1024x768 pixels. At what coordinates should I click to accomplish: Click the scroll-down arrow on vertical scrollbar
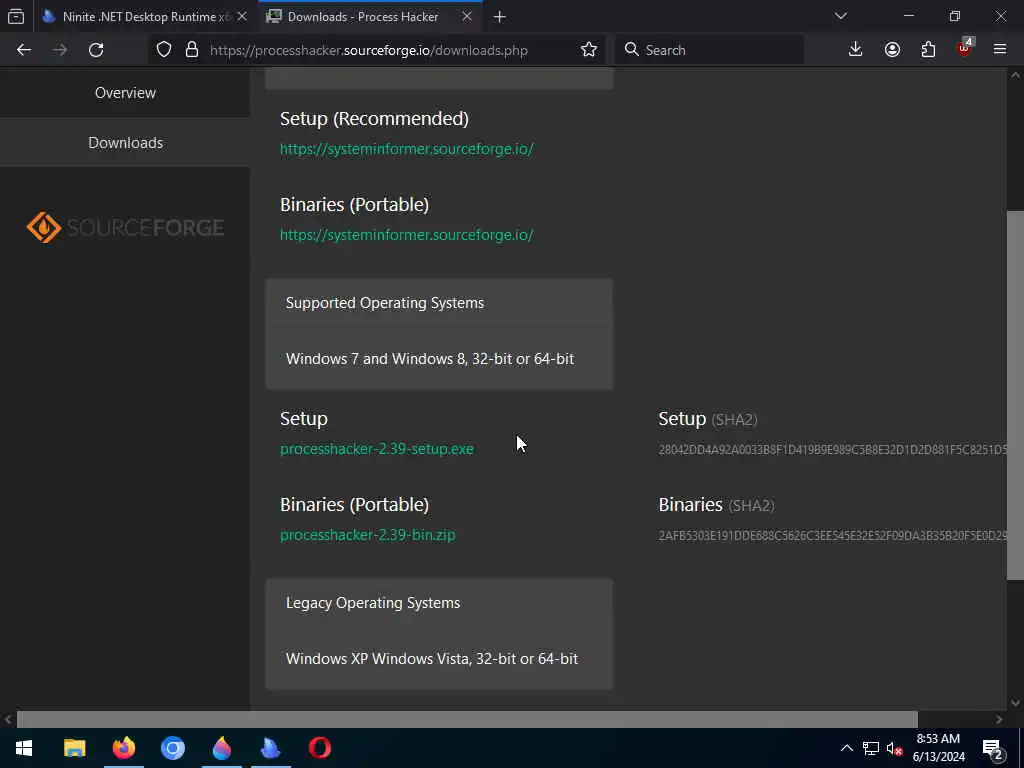click(1015, 703)
